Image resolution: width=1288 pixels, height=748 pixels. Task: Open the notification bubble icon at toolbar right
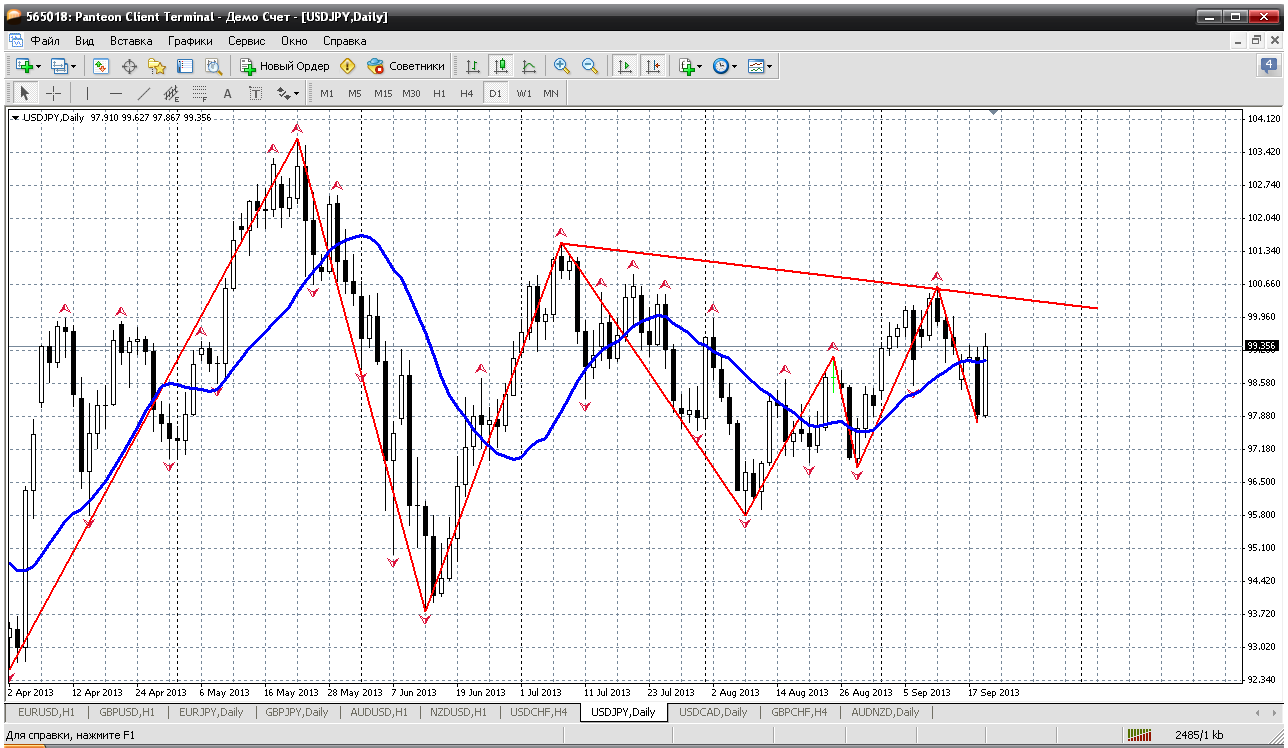(x=1267, y=66)
